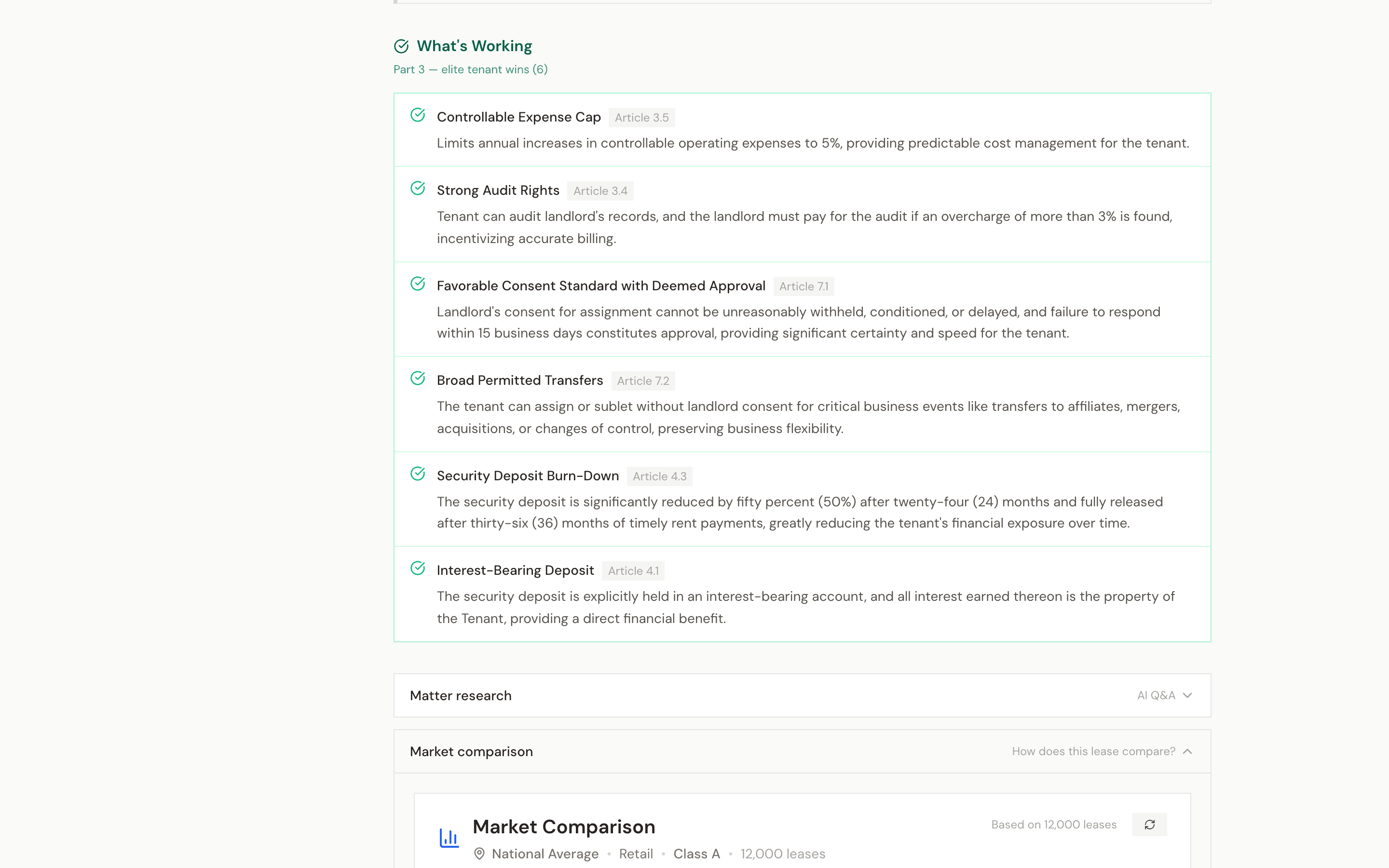The image size is (1389, 868).
Task: Click check icon beside Security Deposit Burn-Down
Action: point(418,474)
